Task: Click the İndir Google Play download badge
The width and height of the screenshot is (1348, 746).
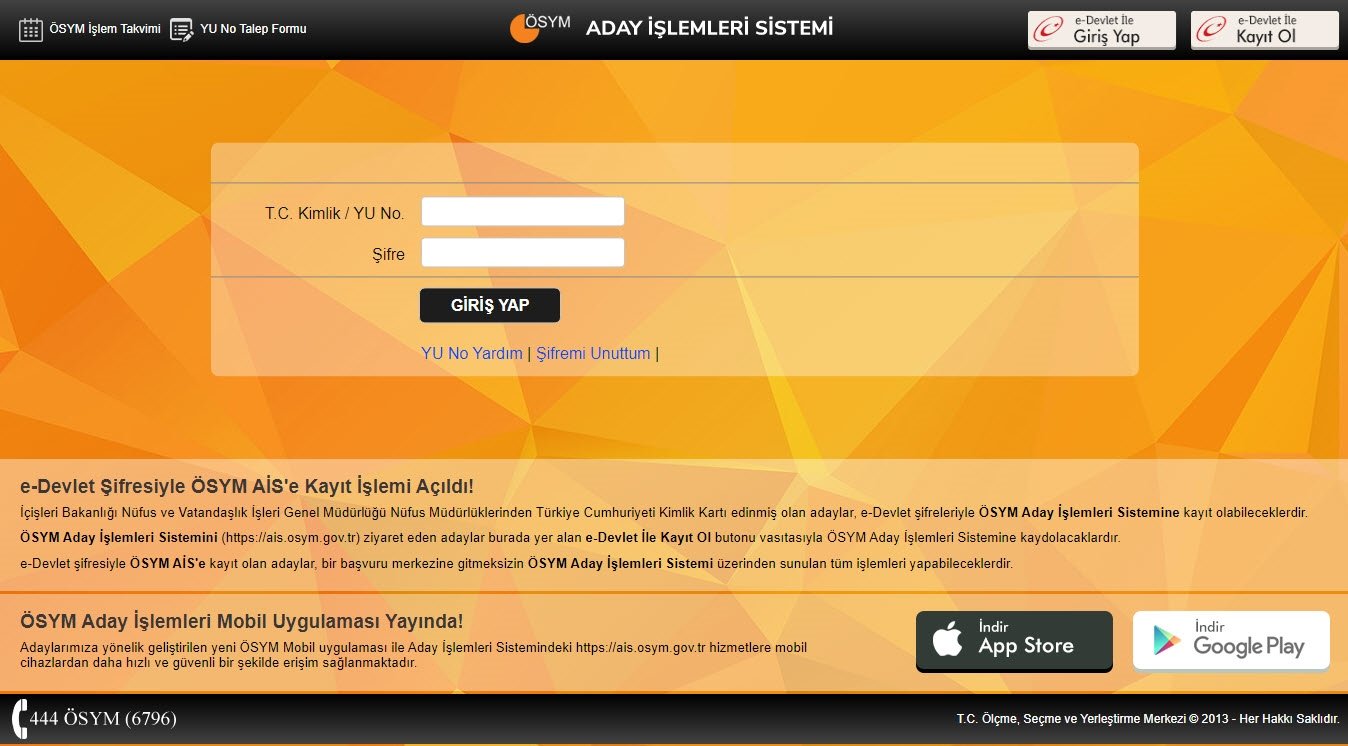Action: click(x=1231, y=641)
